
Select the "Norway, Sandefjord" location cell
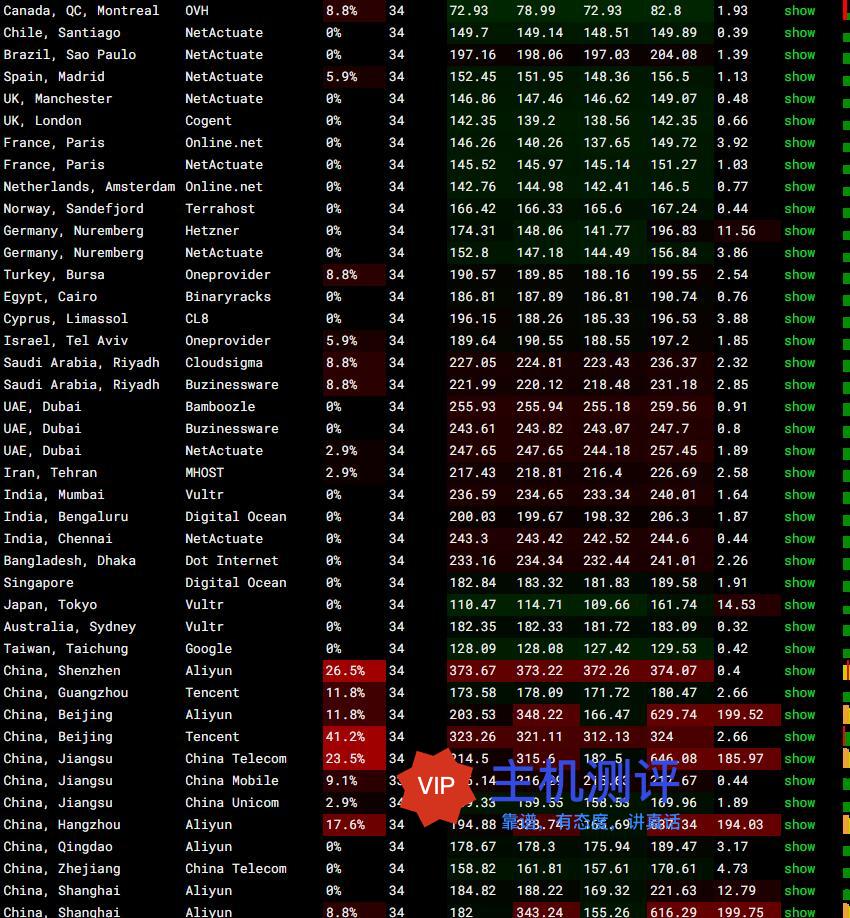click(73, 209)
